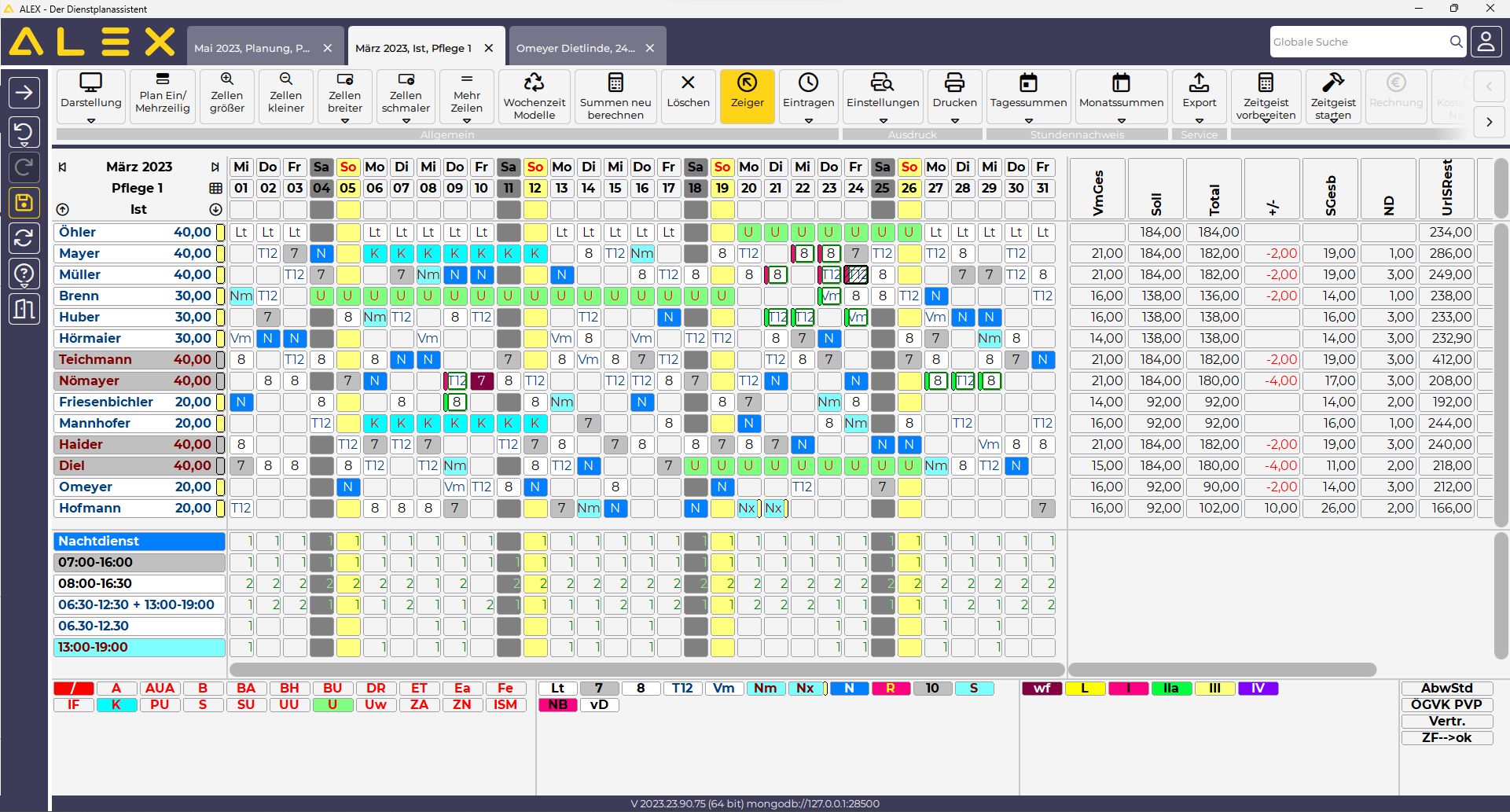Screen dimensions: 1510x812
Task: Expand the Darstellung dropdown
Action: tap(91, 121)
